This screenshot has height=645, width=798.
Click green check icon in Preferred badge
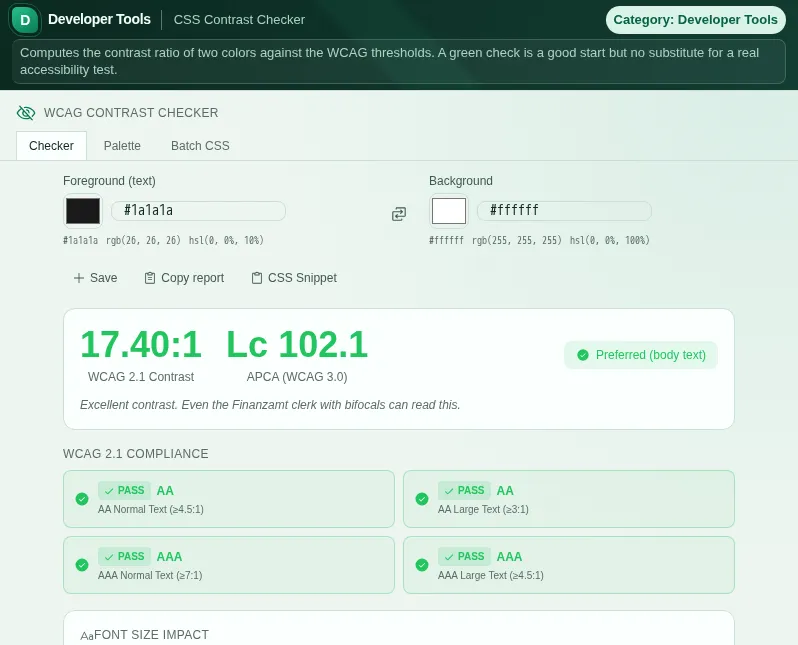pos(583,355)
